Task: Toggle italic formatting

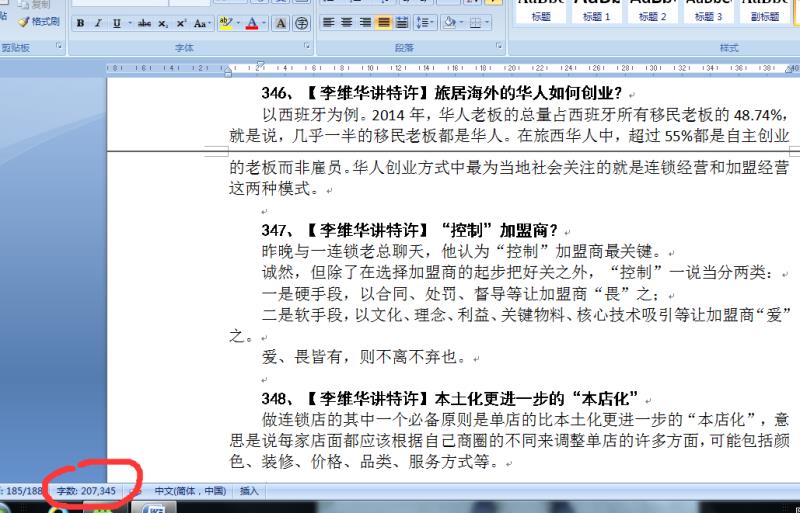Action: [x=98, y=23]
